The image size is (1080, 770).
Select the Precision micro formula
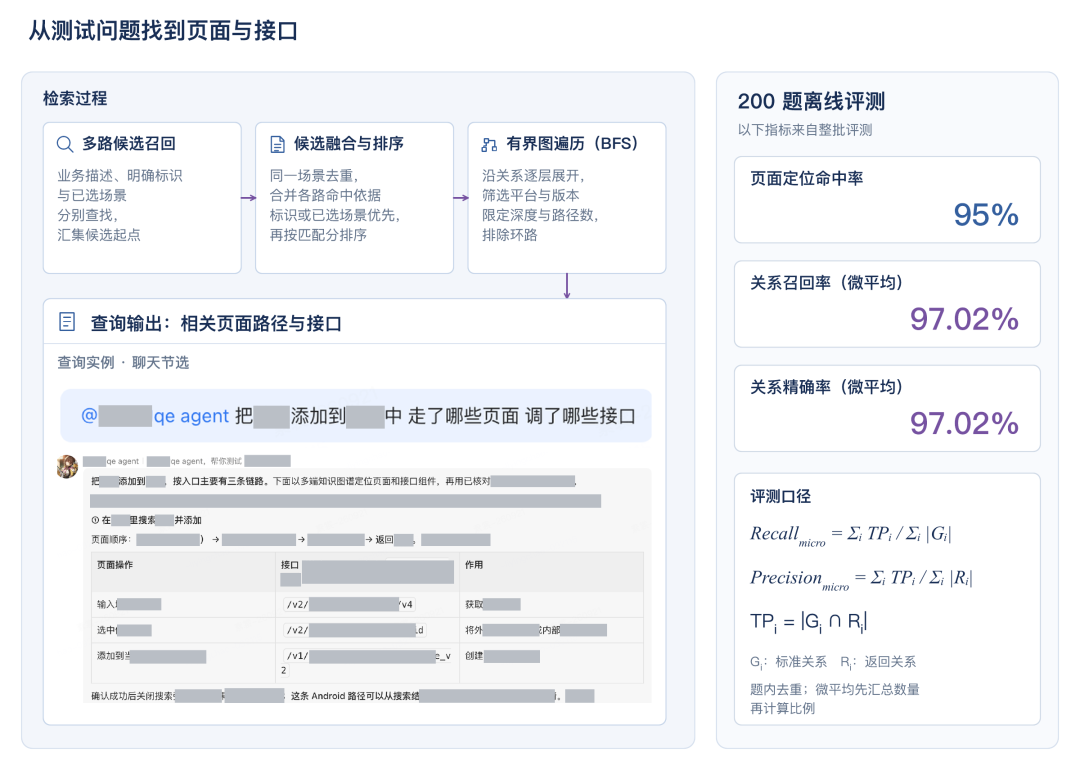click(x=862, y=579)
